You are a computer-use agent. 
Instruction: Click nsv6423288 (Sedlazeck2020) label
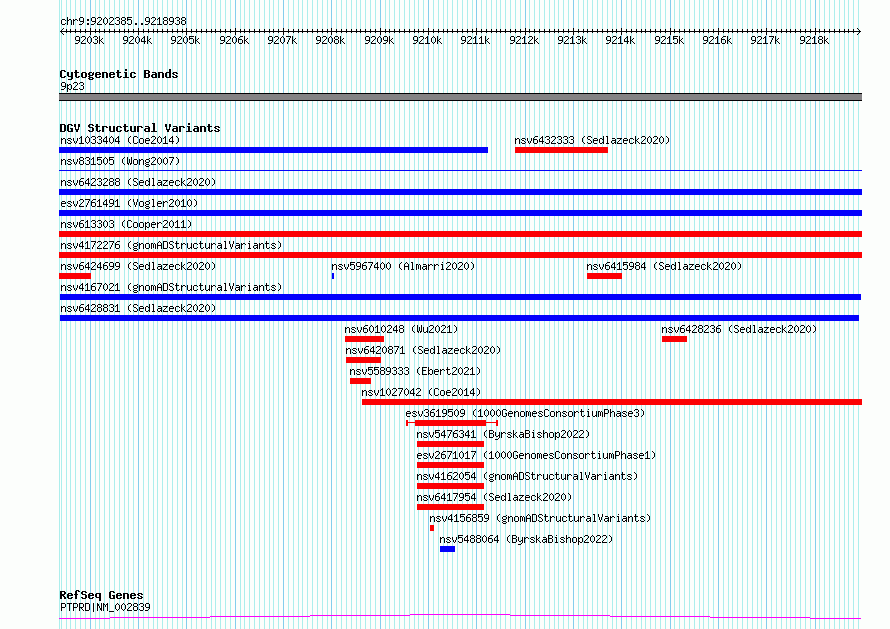[138, 182]
